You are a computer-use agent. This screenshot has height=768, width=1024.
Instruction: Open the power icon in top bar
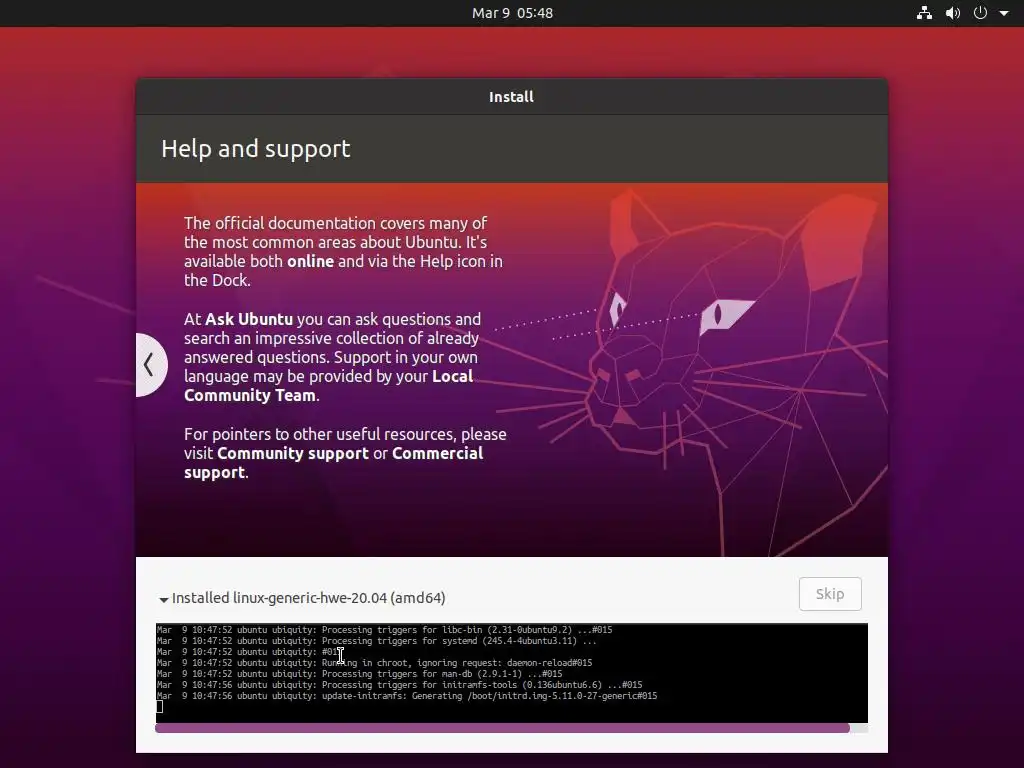pyautogui.click(x=980, y=13)
